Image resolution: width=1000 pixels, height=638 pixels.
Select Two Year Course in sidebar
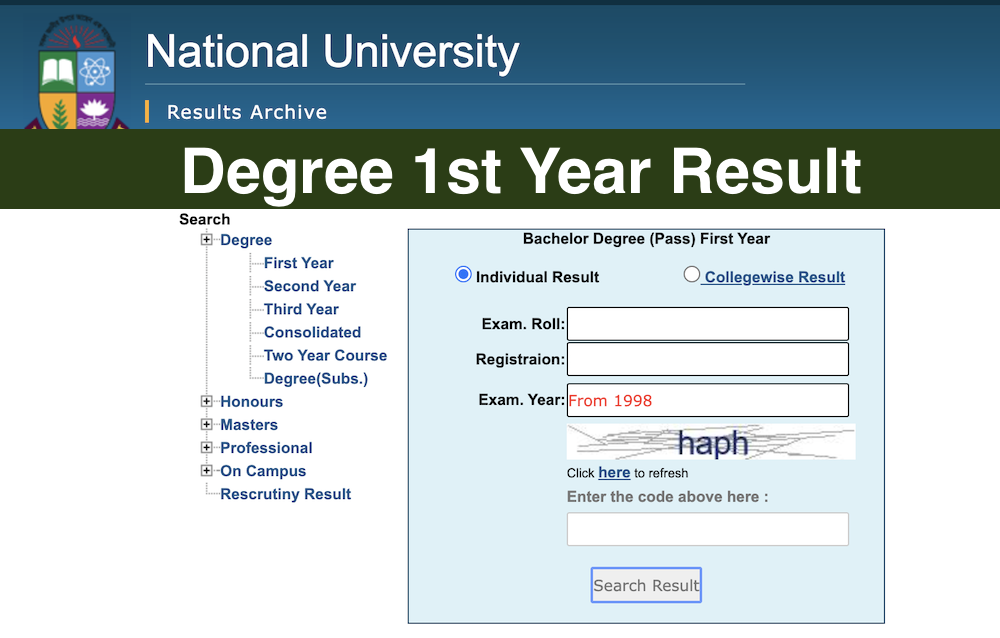click(325, 355)
